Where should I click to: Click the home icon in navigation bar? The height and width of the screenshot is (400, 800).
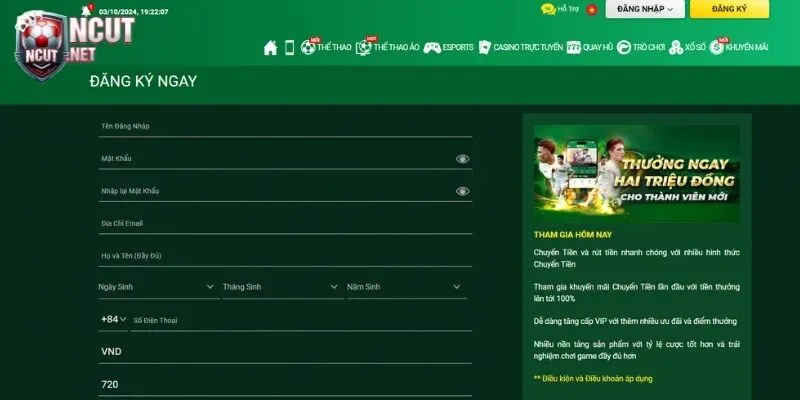[x=270, y=47]
